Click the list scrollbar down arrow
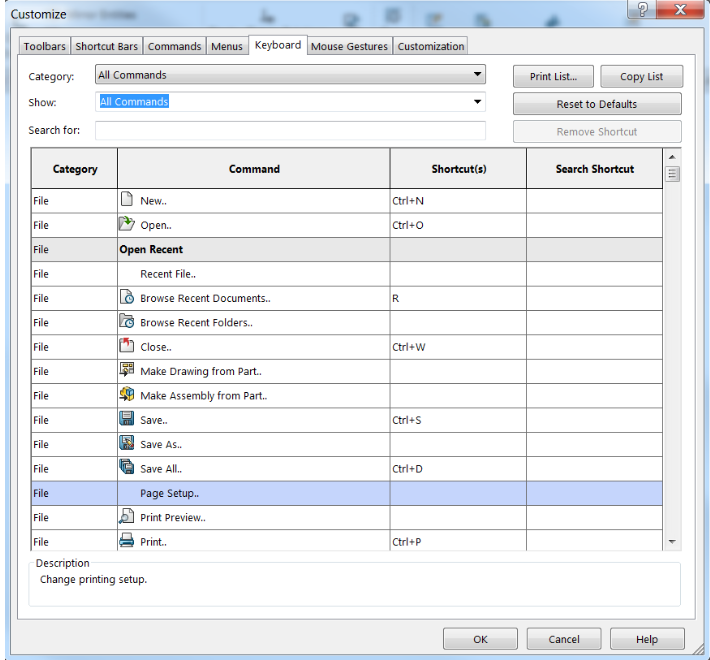The height and width of the screenshot is (660, 710). point(672,541)
